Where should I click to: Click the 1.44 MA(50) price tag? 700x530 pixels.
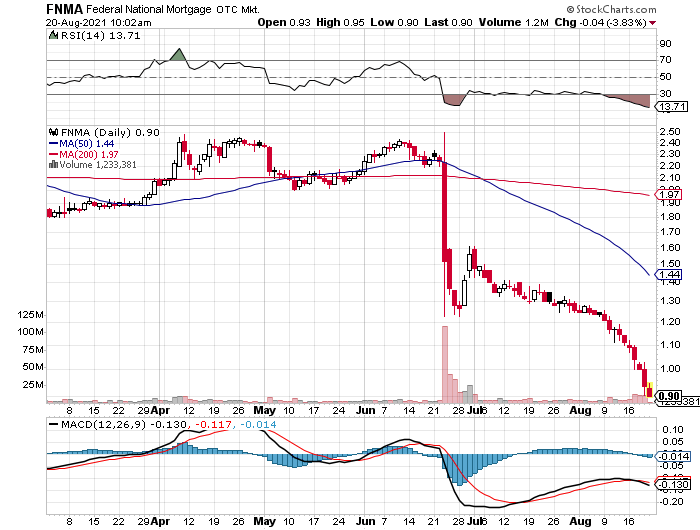click(x=668, y=274)
